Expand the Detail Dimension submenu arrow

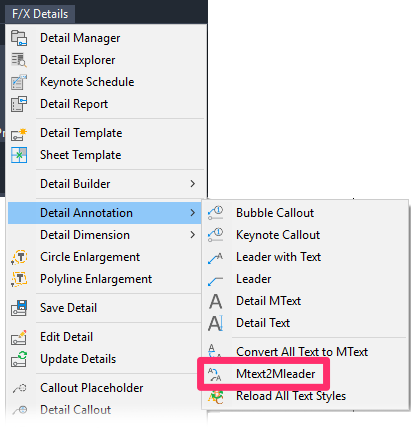[192, 235]
